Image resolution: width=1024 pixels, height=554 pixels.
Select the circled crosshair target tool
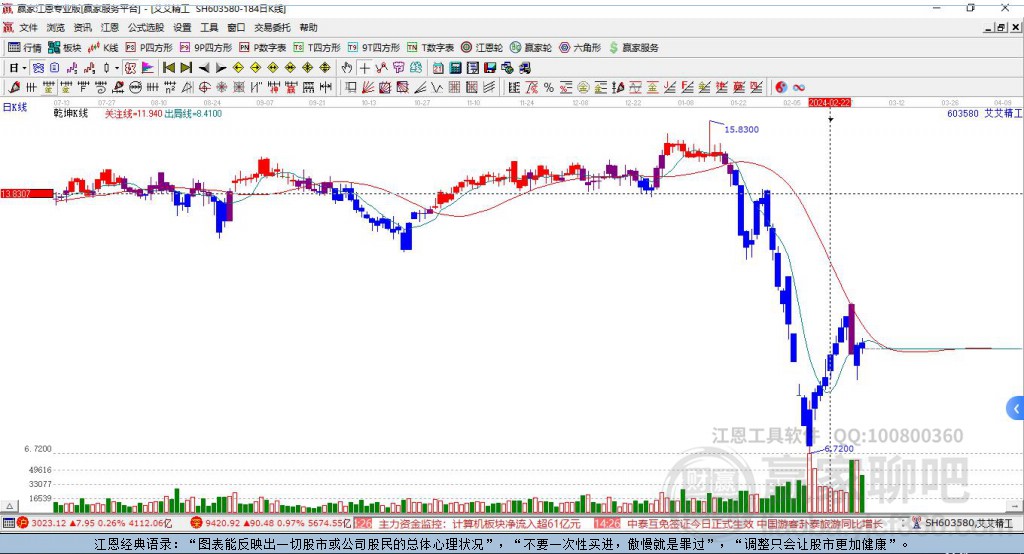coord(204,87)
